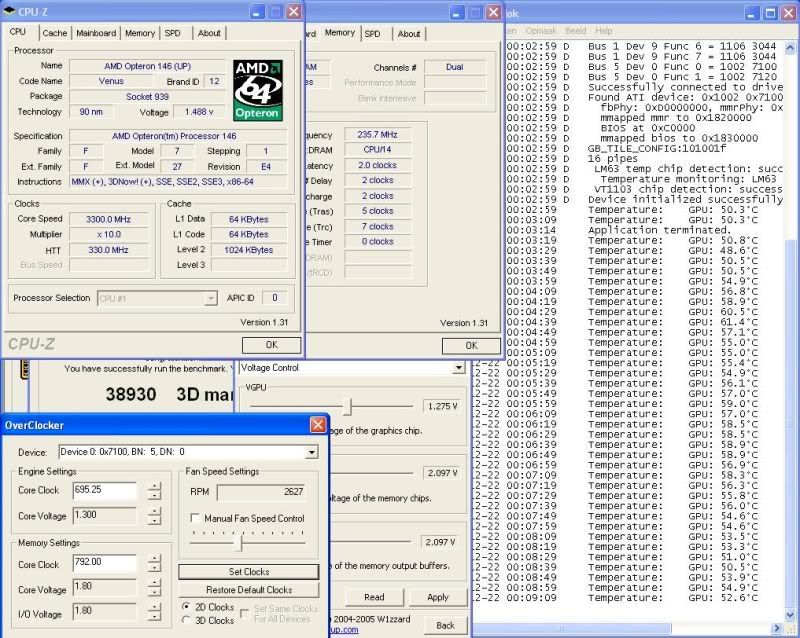800x638 pixels.
Task: Adjust the VGPU voltage slider handle
Action: pos(347,406)
